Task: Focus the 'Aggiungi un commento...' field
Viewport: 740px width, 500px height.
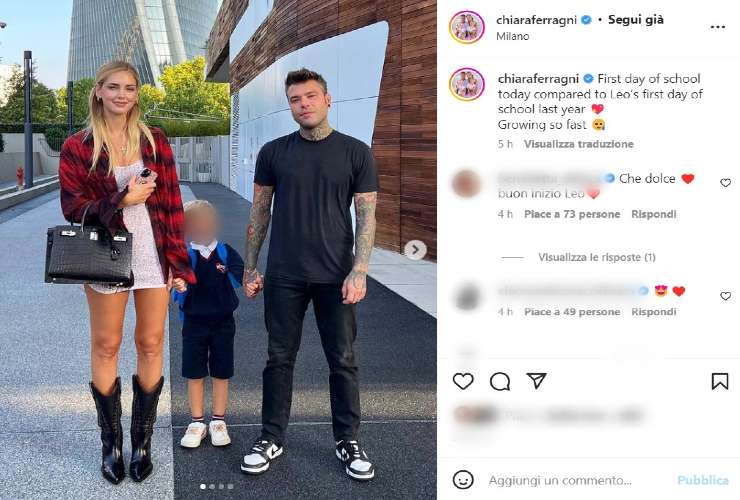Action: [x=560, y=480]
